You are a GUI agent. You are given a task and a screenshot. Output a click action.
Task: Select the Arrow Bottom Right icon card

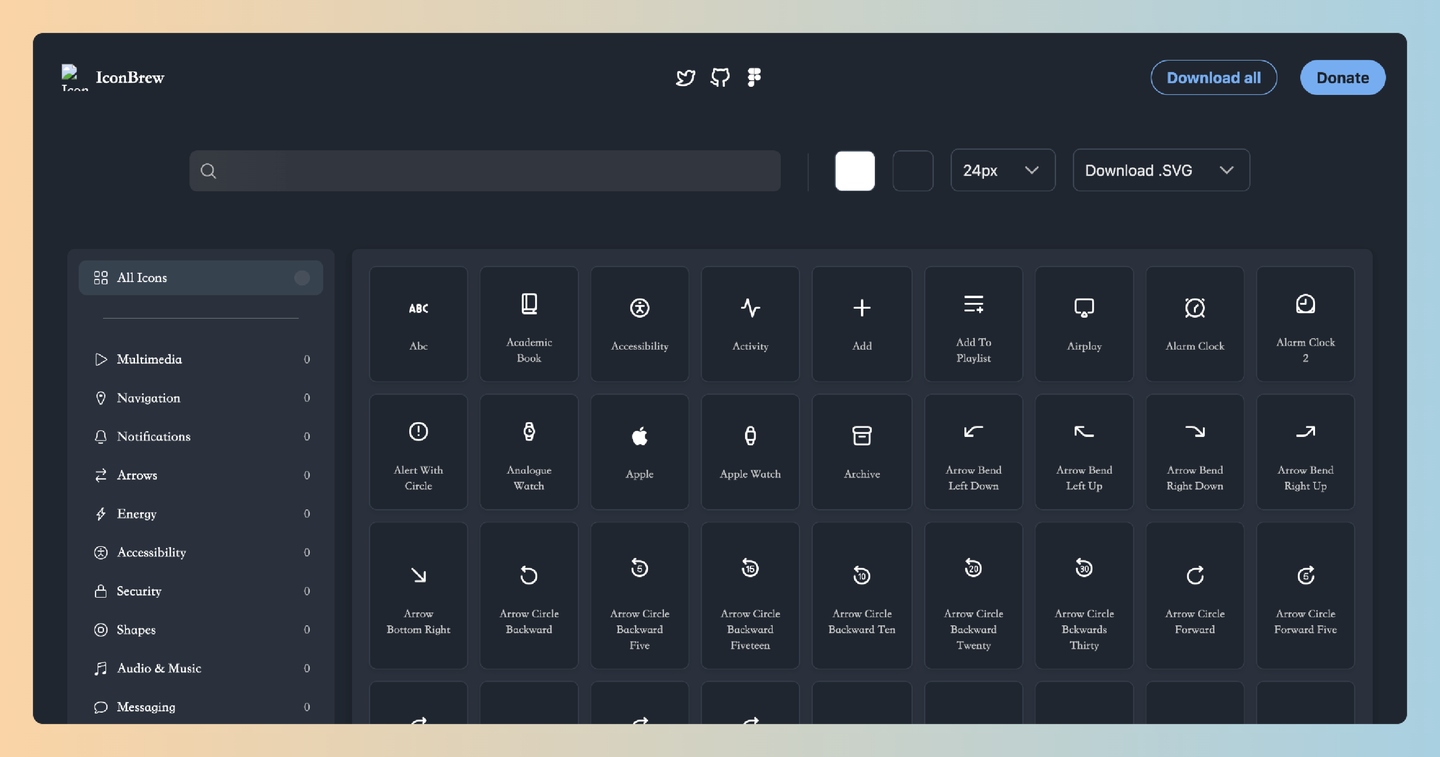418,596
